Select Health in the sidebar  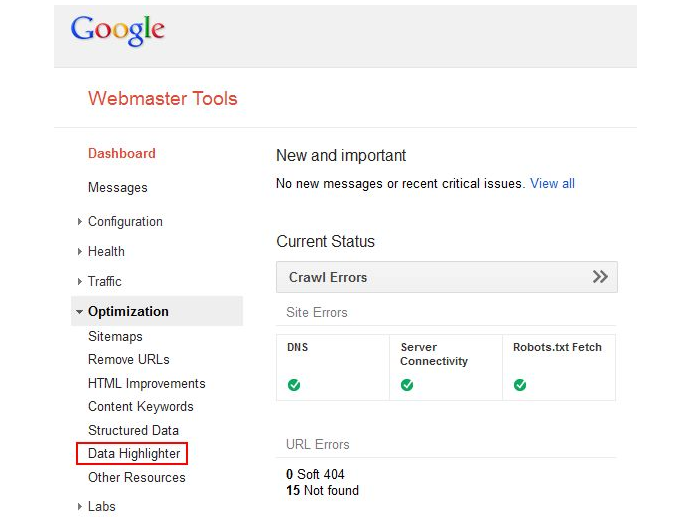click(x=106, y=251)
